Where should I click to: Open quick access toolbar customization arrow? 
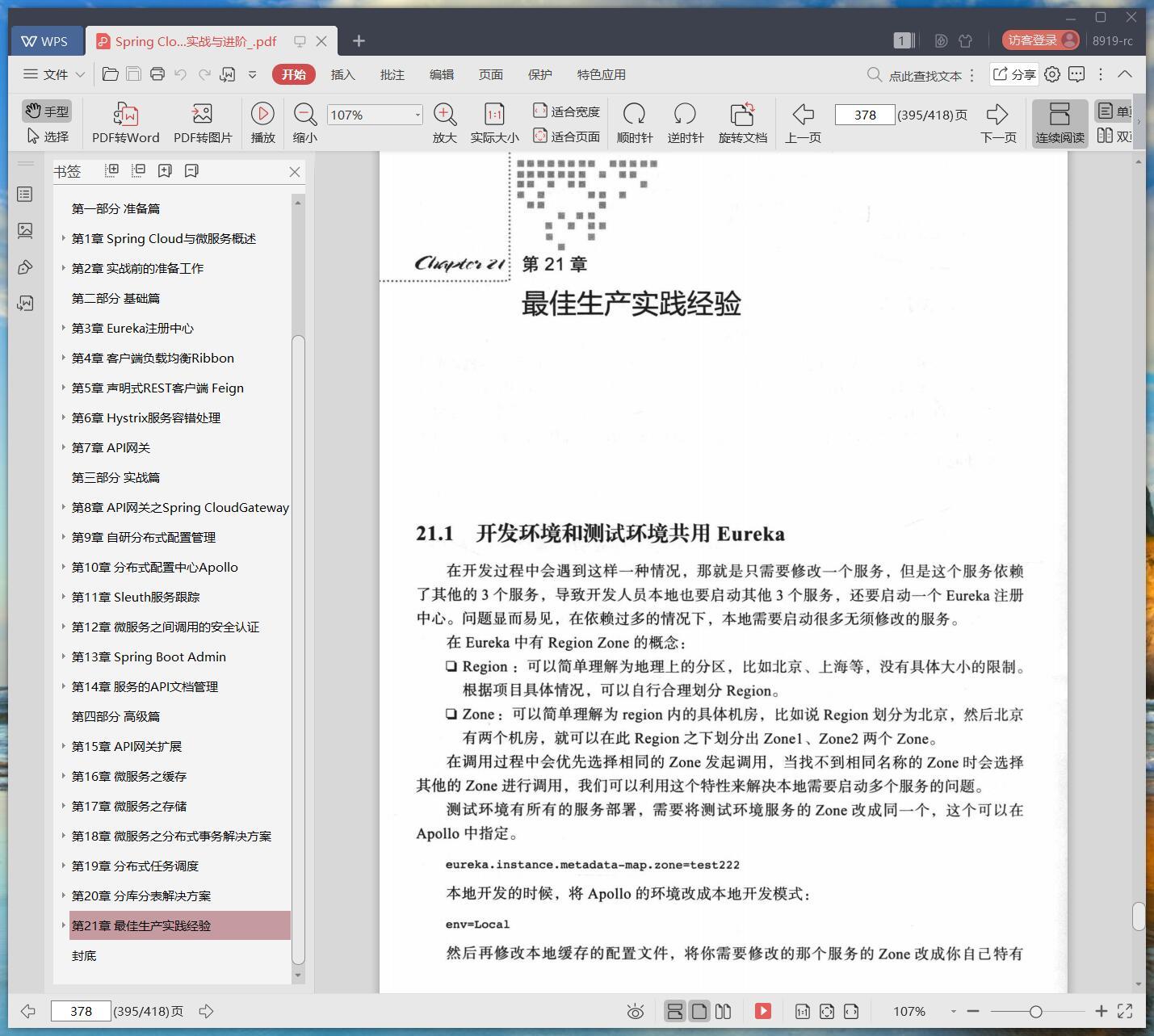pos(252,74)
